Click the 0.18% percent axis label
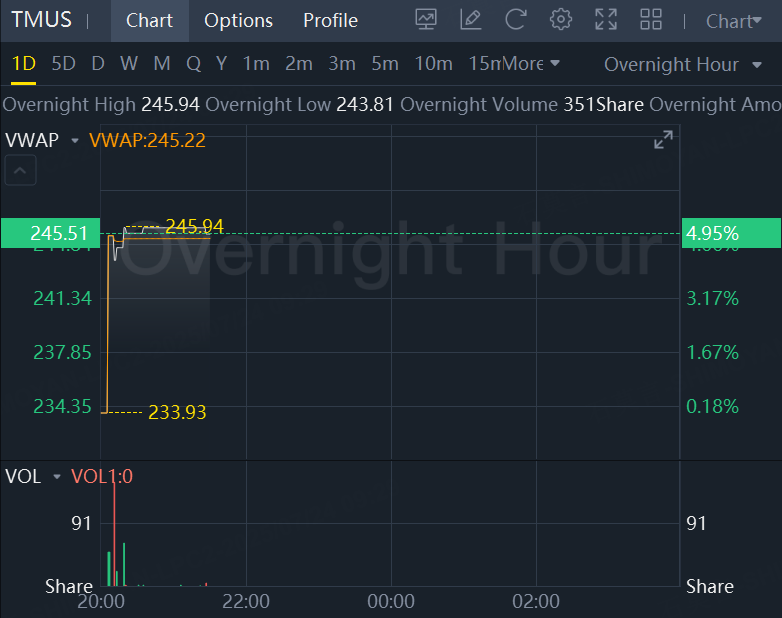The width and height of the screenshot is (782, 618). [712, 407]
